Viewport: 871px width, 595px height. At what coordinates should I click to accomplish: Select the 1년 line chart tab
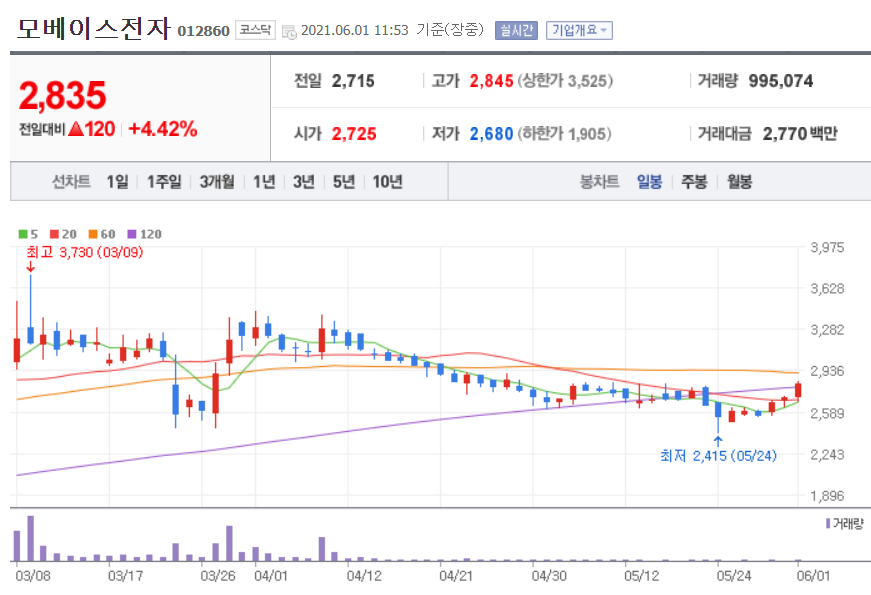click(264, 182)
